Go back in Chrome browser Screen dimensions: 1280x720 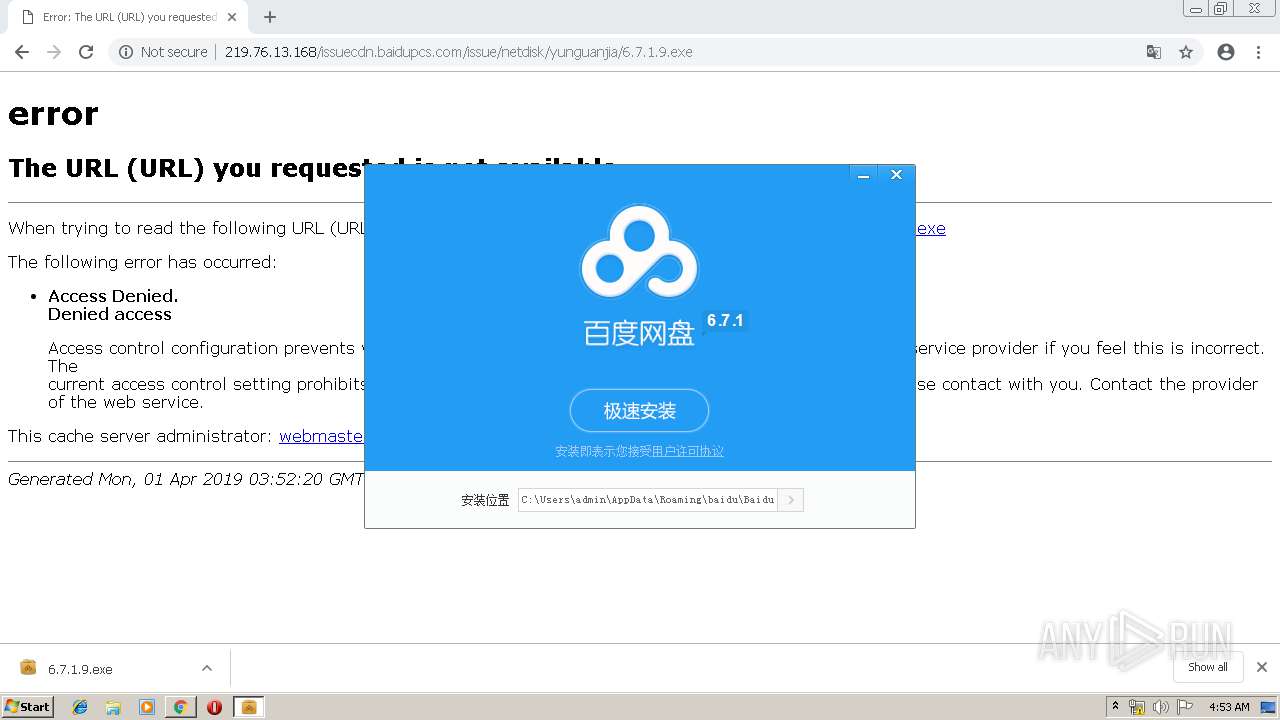22,52
